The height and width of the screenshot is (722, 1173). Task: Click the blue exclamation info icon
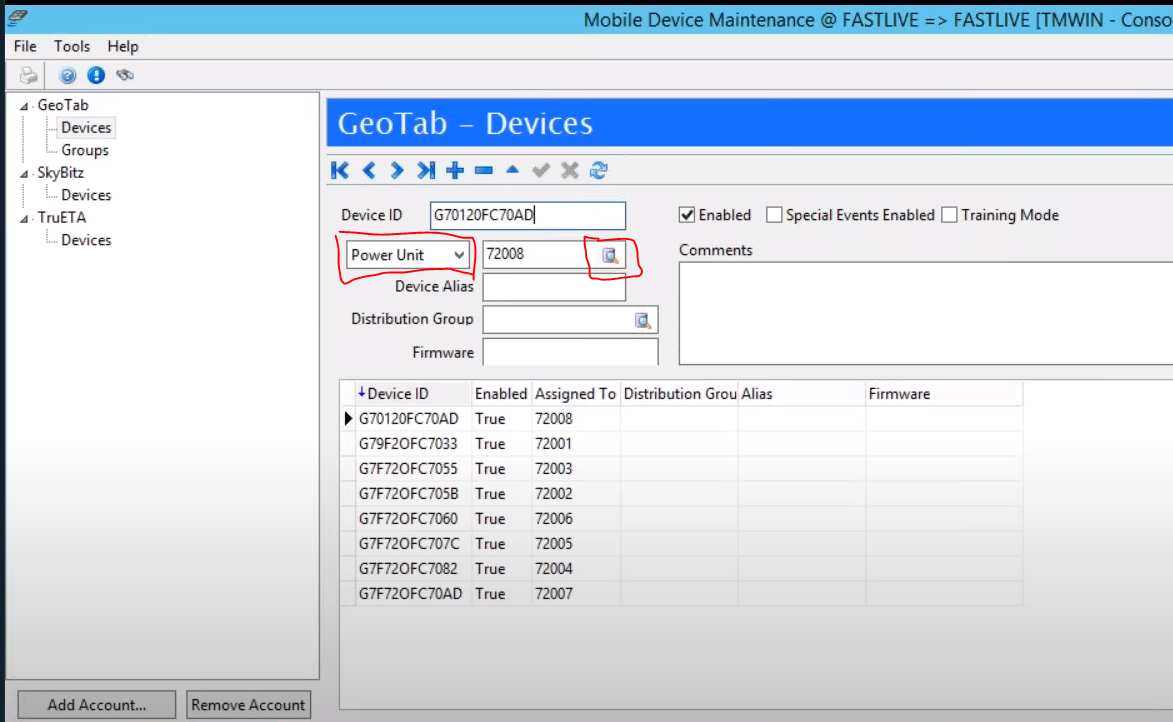(96, 75)
